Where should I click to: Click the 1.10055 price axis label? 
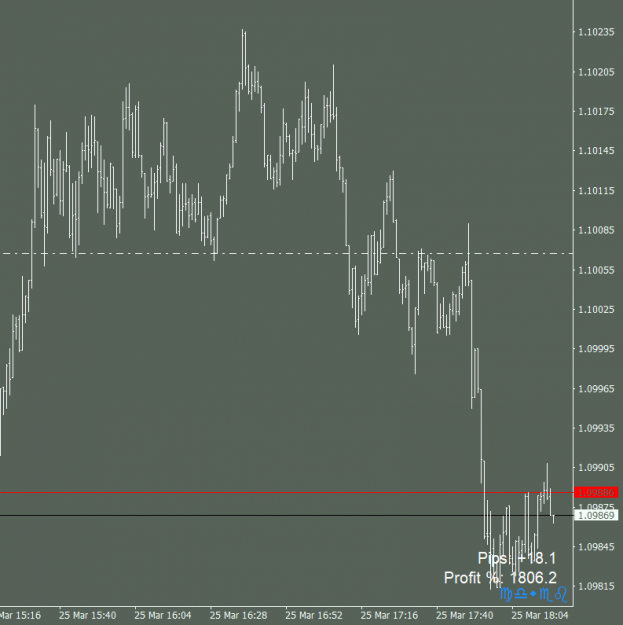tap(596, 270)
